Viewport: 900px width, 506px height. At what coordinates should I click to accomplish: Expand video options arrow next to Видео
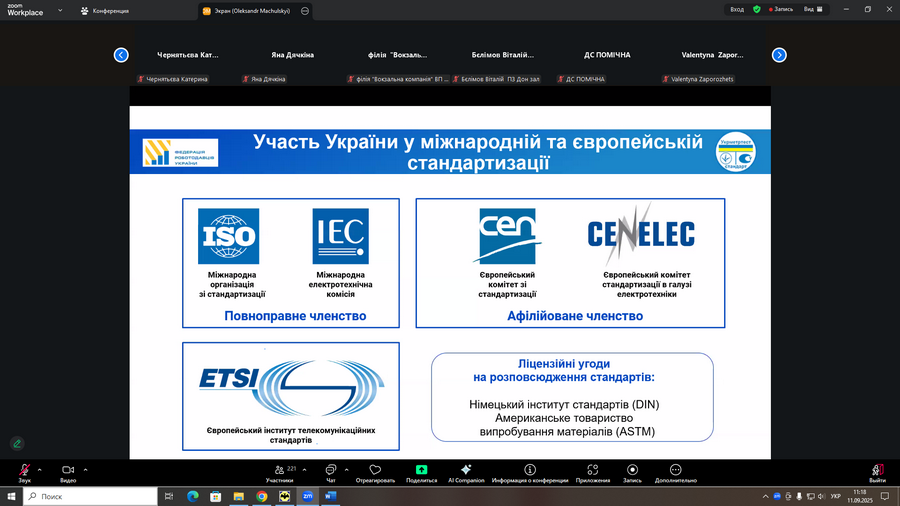coord(86,470)
